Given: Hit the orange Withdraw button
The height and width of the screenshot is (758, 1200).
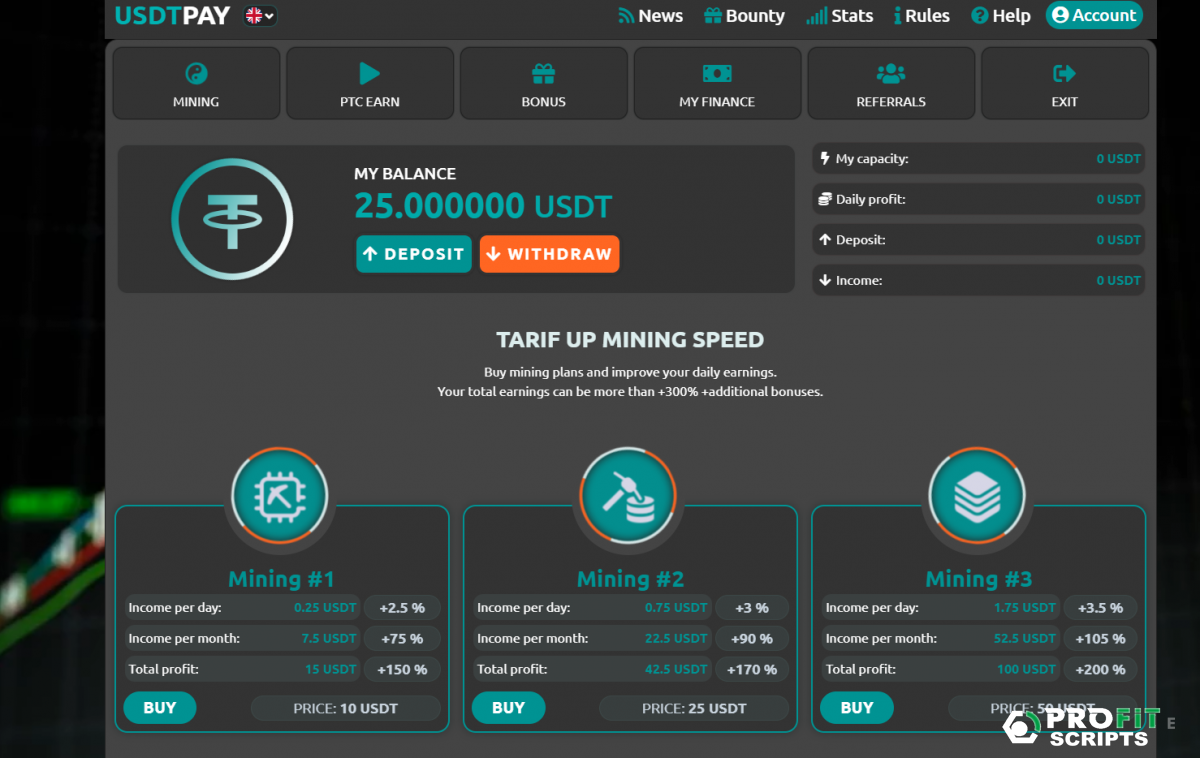Looking at the screenshot, I should coord(549,254).
